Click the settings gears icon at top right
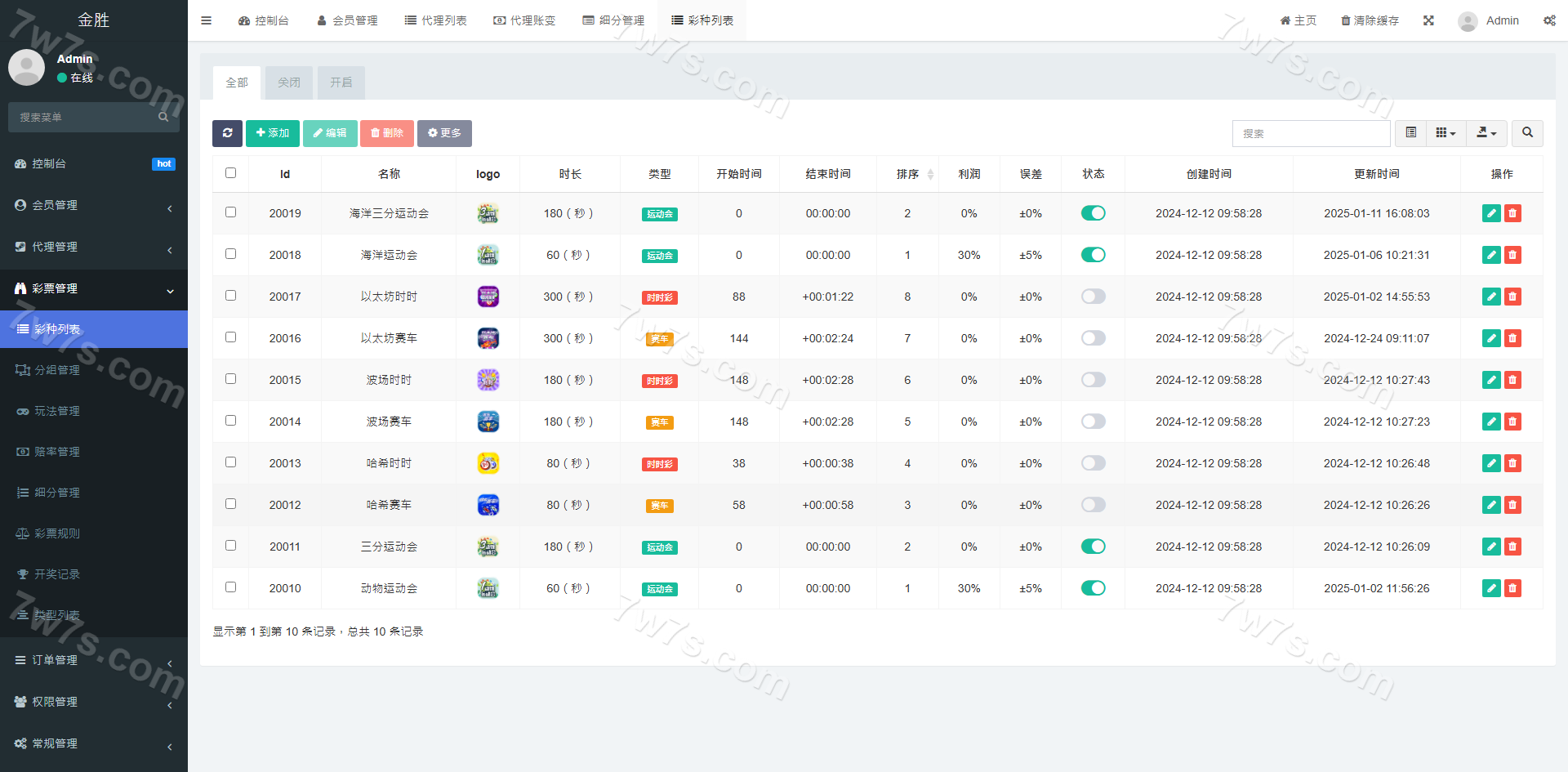This screenshot has height=772, width=1568. coord(1549,20)
